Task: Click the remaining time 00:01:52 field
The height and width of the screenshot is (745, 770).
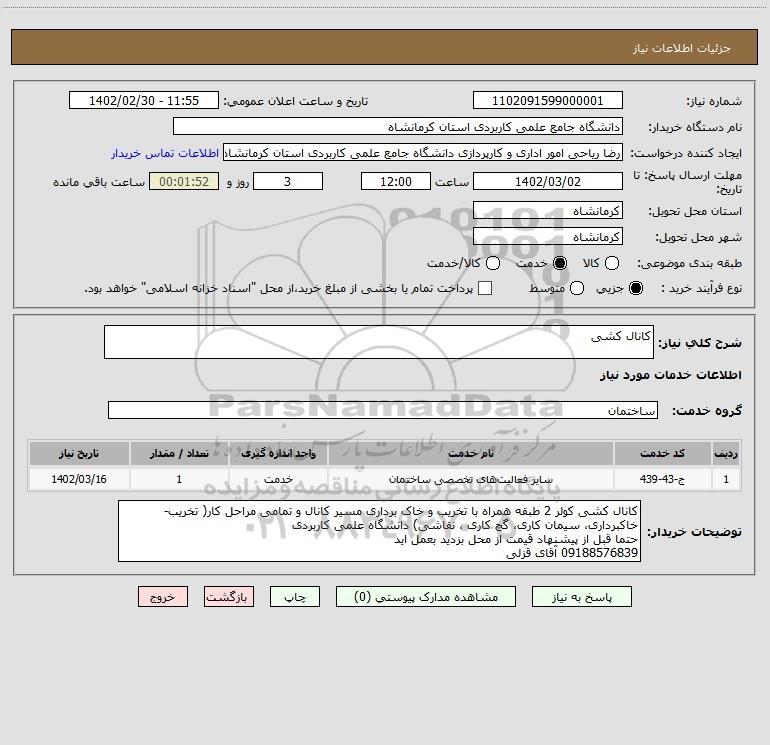Action: (x=184, y=181)
